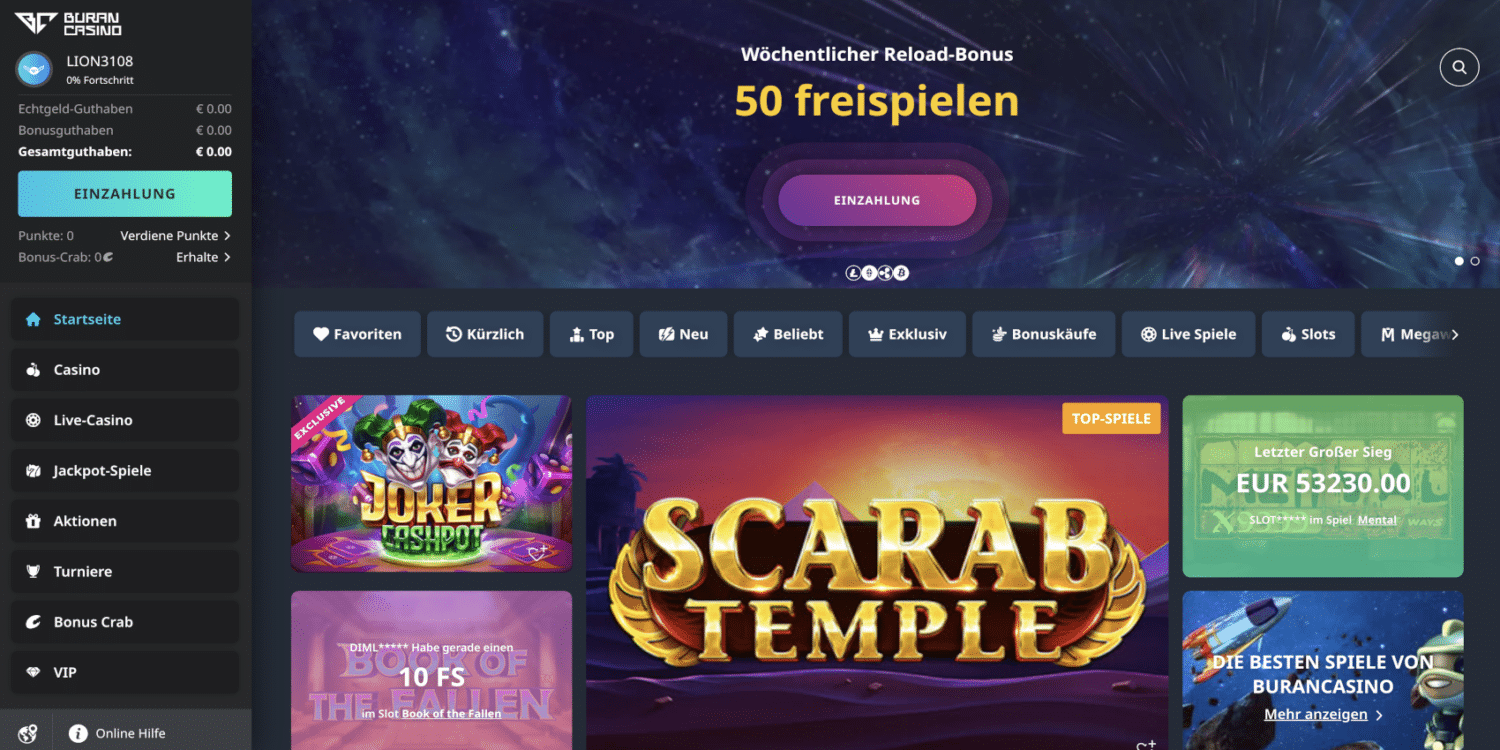Open the Live-Casino menu item
The image size is (1500, 750).
coord(125,420)
